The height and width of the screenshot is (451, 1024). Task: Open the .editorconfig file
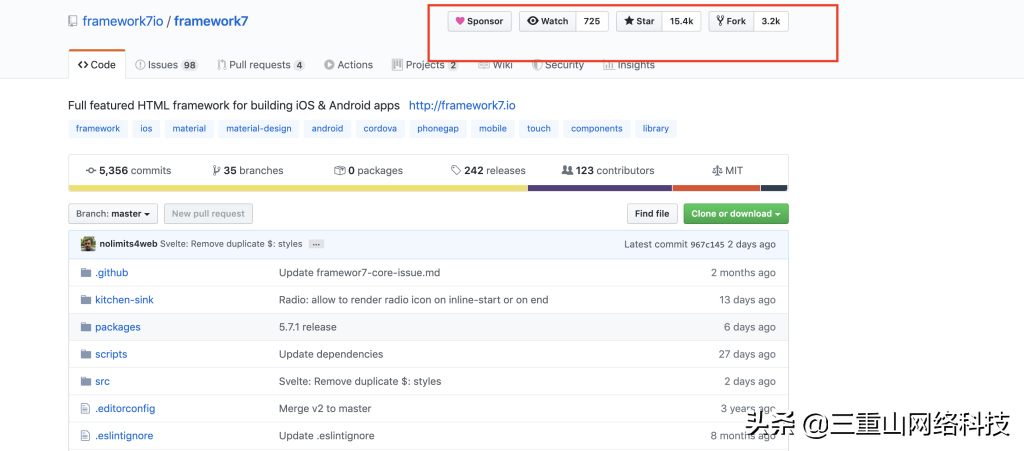[125, 409]
